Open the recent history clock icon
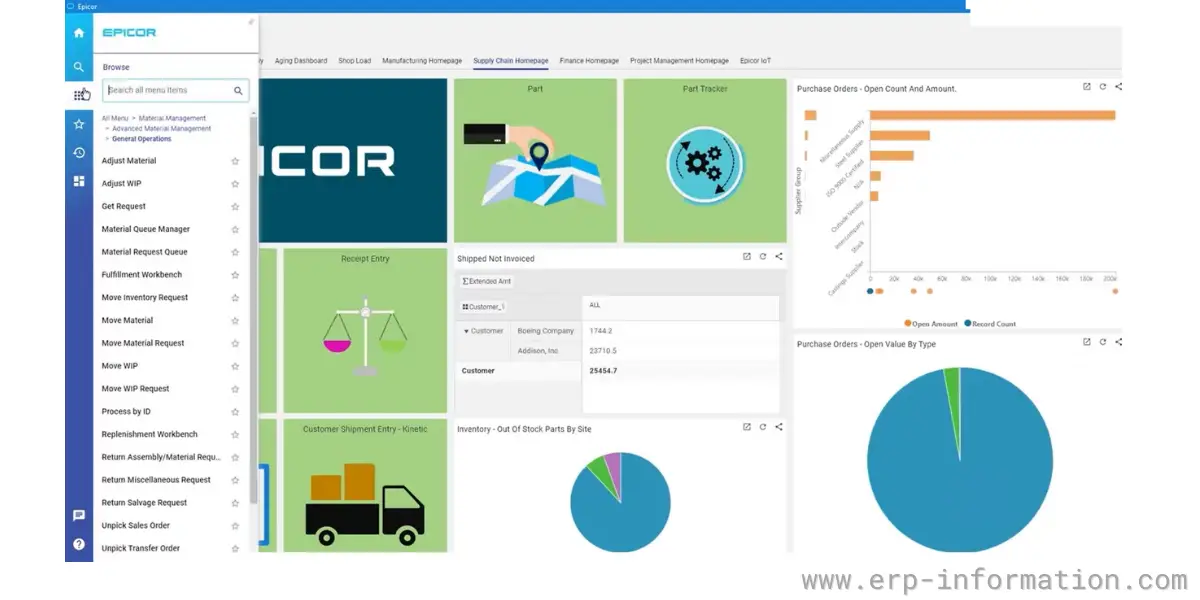 point(79,152)
